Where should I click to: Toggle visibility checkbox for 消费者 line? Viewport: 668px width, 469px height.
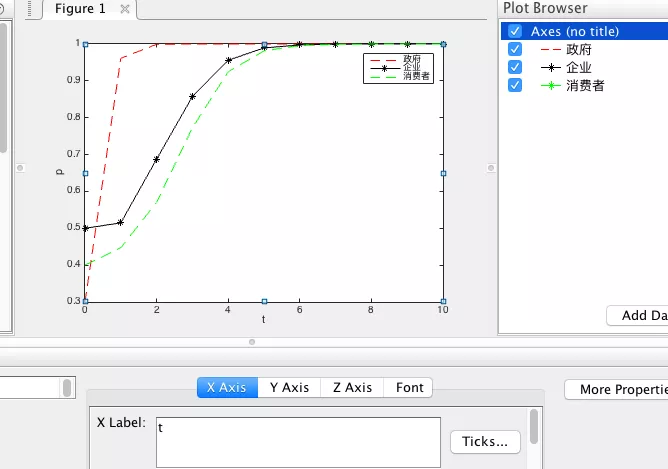click(515, 86)
